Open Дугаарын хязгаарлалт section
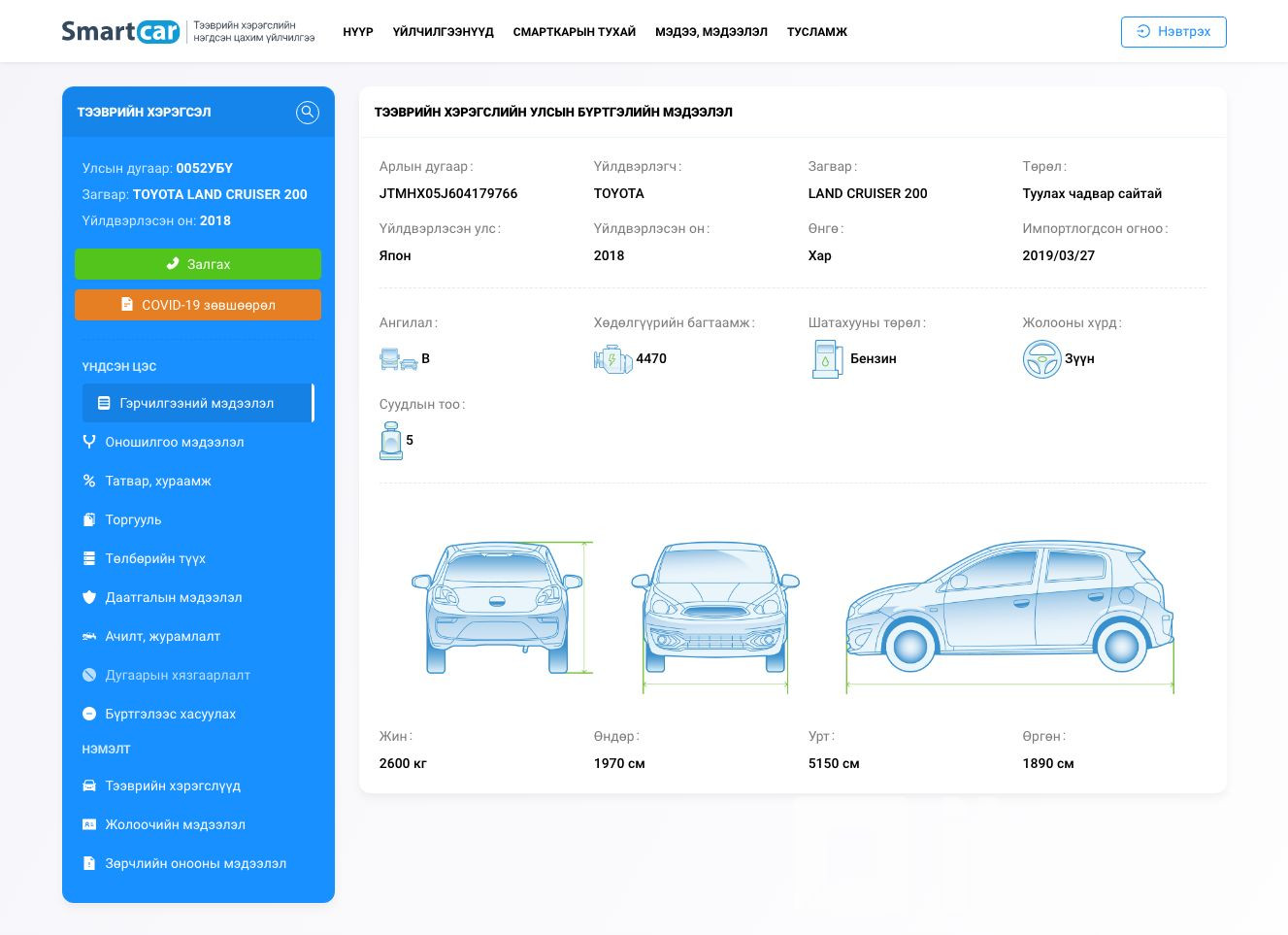The height and width of the screenshot is (935, 1288). tap(198, 675)
